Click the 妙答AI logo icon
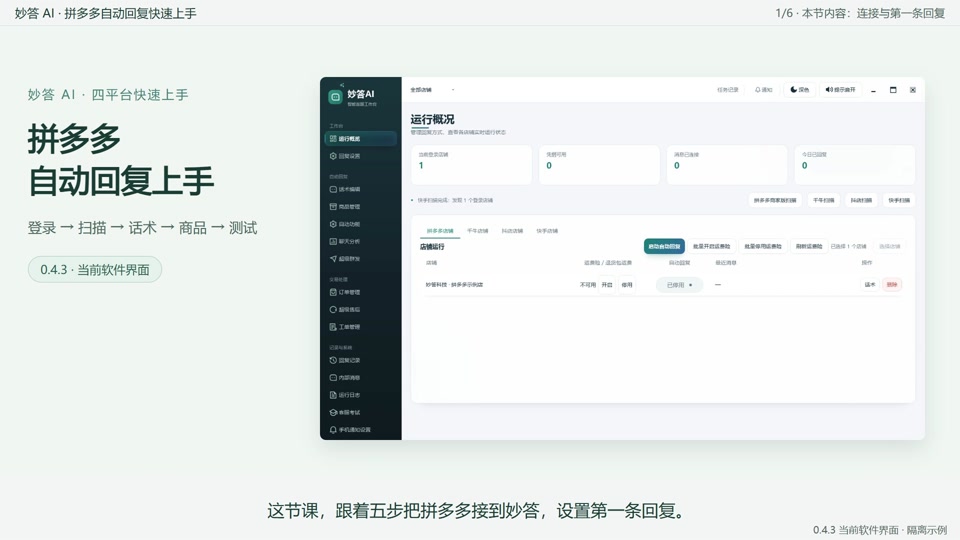Image resolution: width=960 pixels, height=540 pixels. point(335,97)
